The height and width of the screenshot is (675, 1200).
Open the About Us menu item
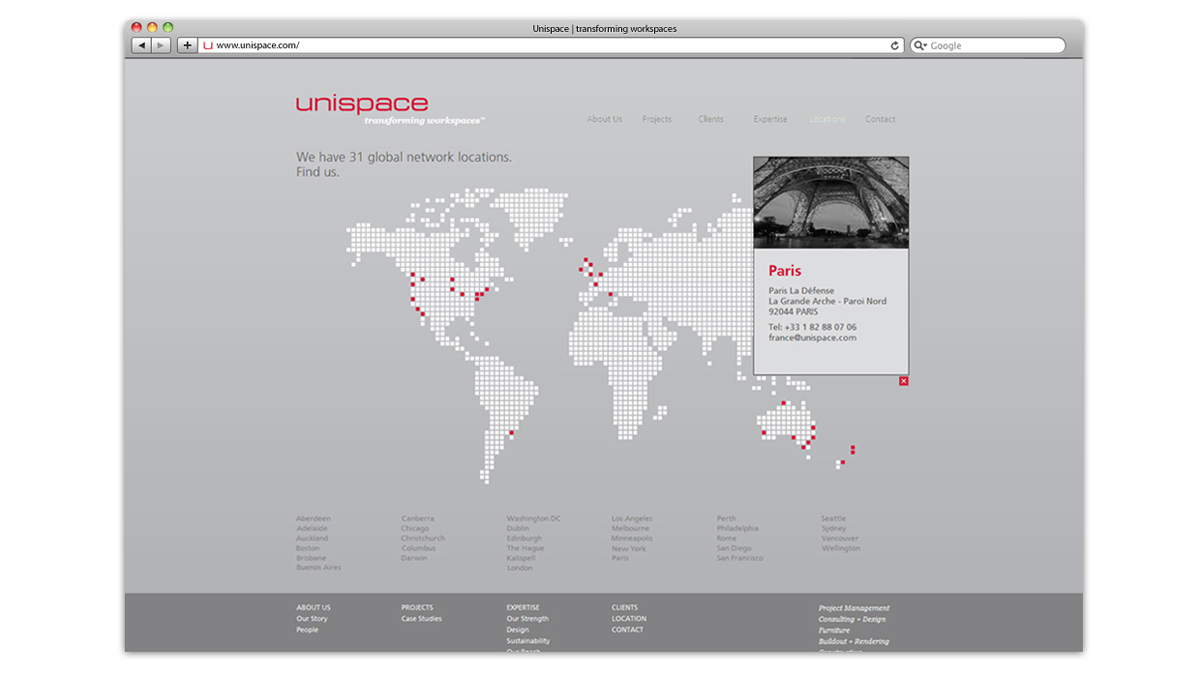[x=604, y=119]
